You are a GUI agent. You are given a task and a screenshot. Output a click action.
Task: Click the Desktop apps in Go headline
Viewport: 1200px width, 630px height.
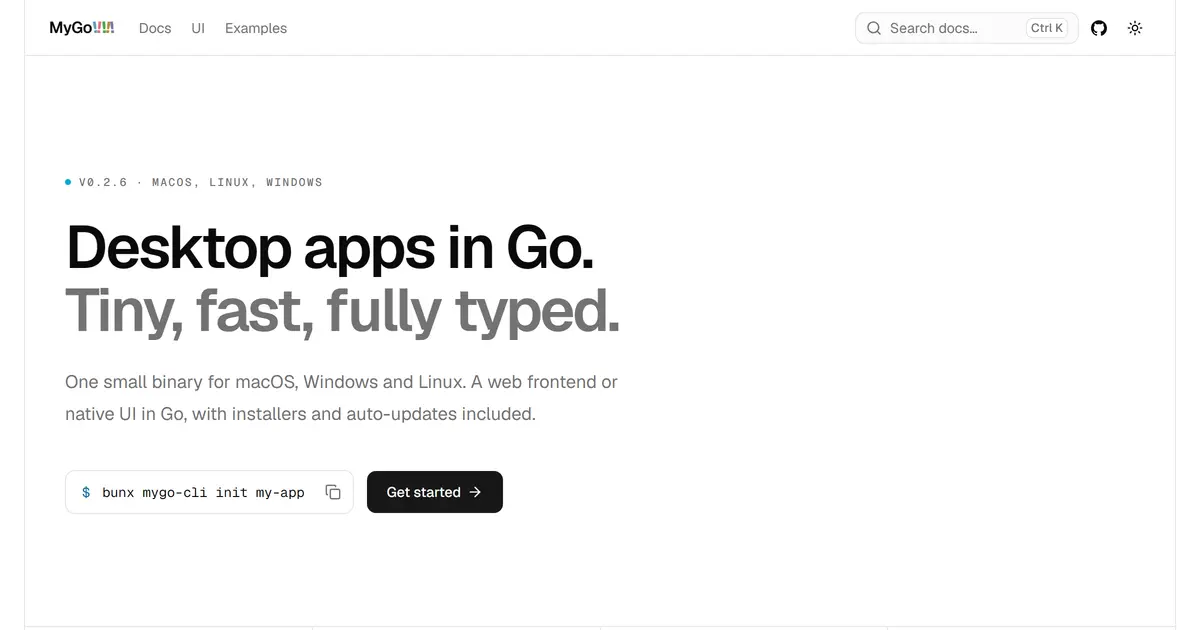pos(330,247)
